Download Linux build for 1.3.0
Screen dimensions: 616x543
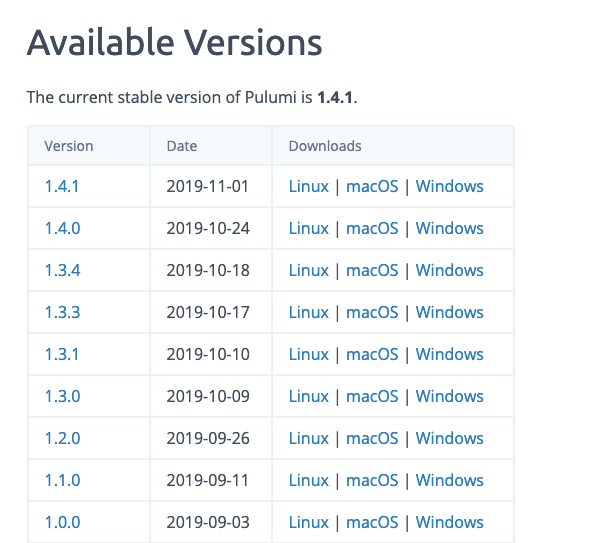tap(308, 396)
